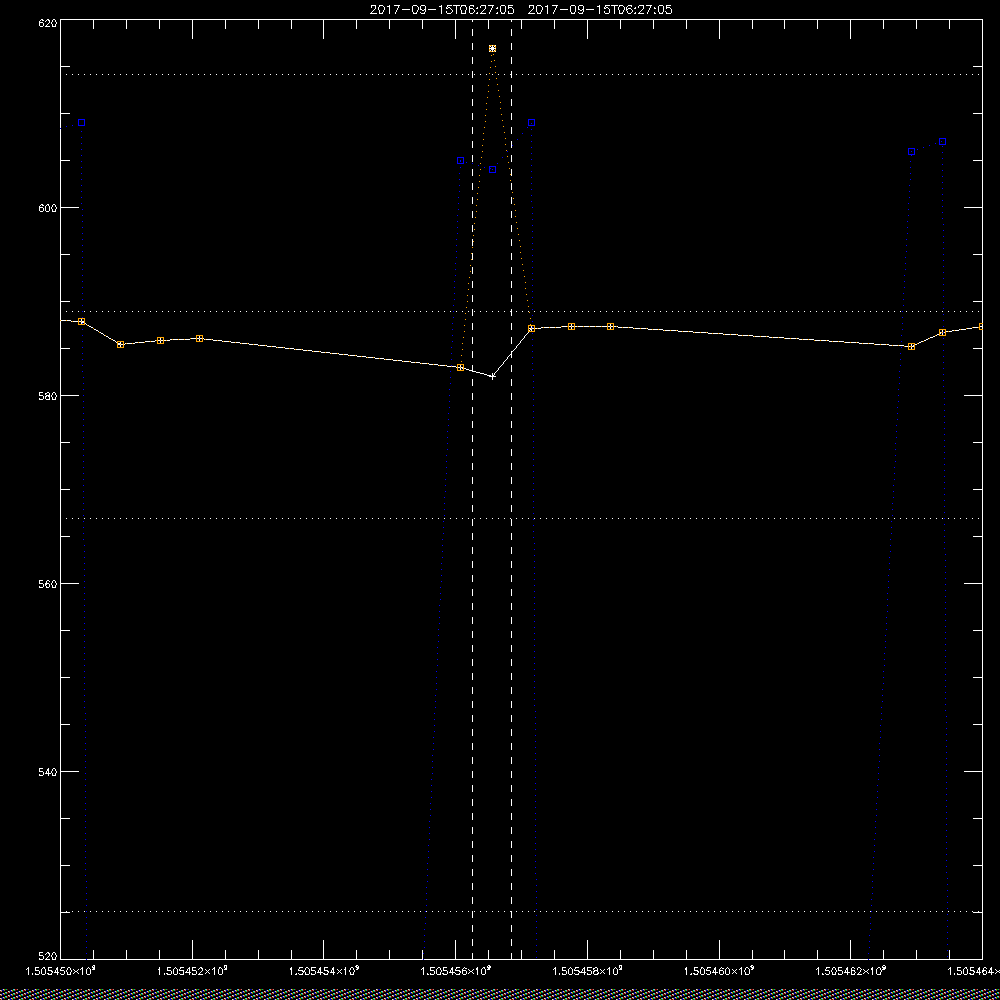This screenshot has height=1000, width=1000.
Task: Click the 1.505452×10⁹ x-axis label
Action: 193,971
